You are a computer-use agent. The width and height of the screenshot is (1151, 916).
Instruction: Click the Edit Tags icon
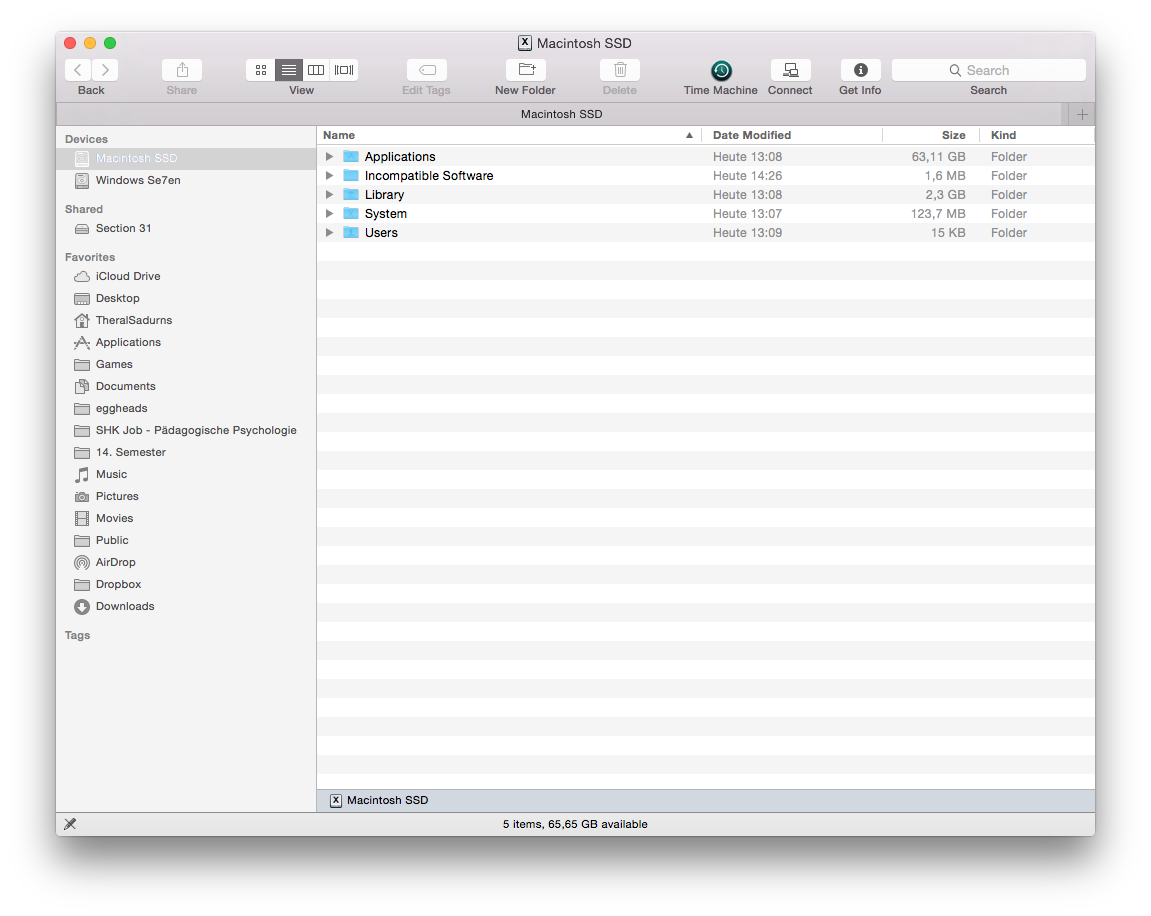426,70
